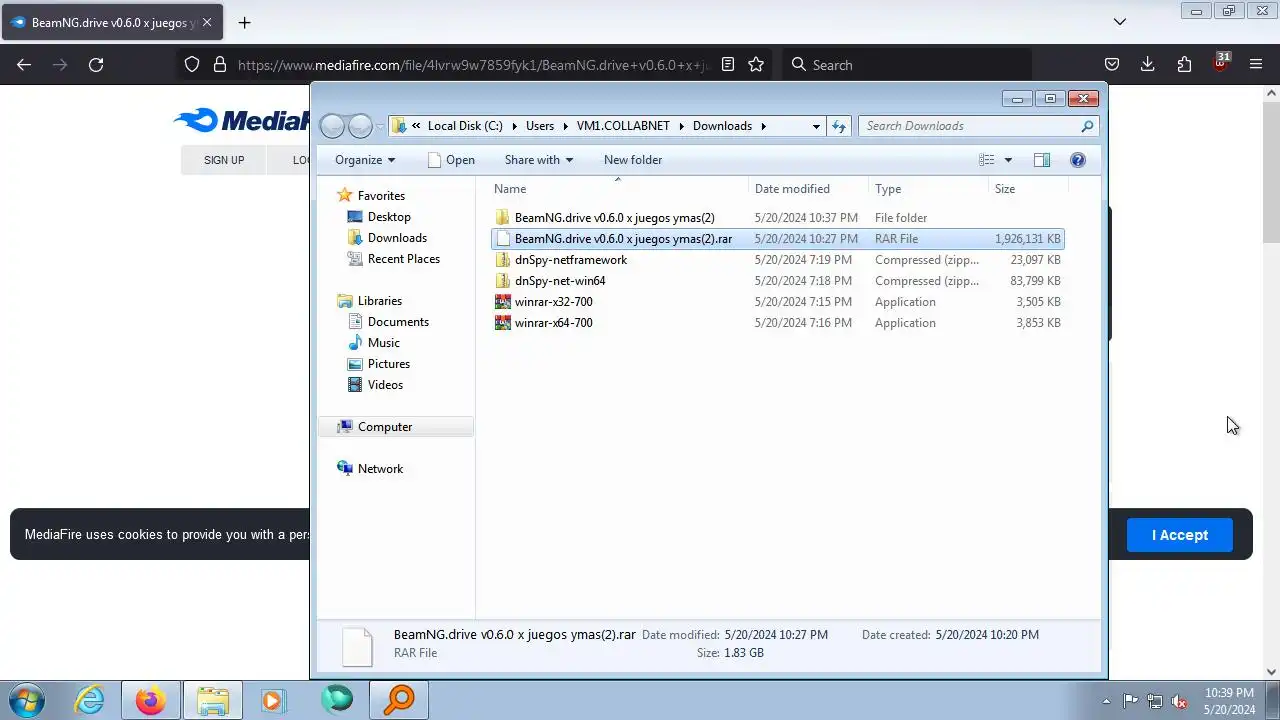Open Pictures library
This screenshot has height=720, width=1280.
coord(388,364)
